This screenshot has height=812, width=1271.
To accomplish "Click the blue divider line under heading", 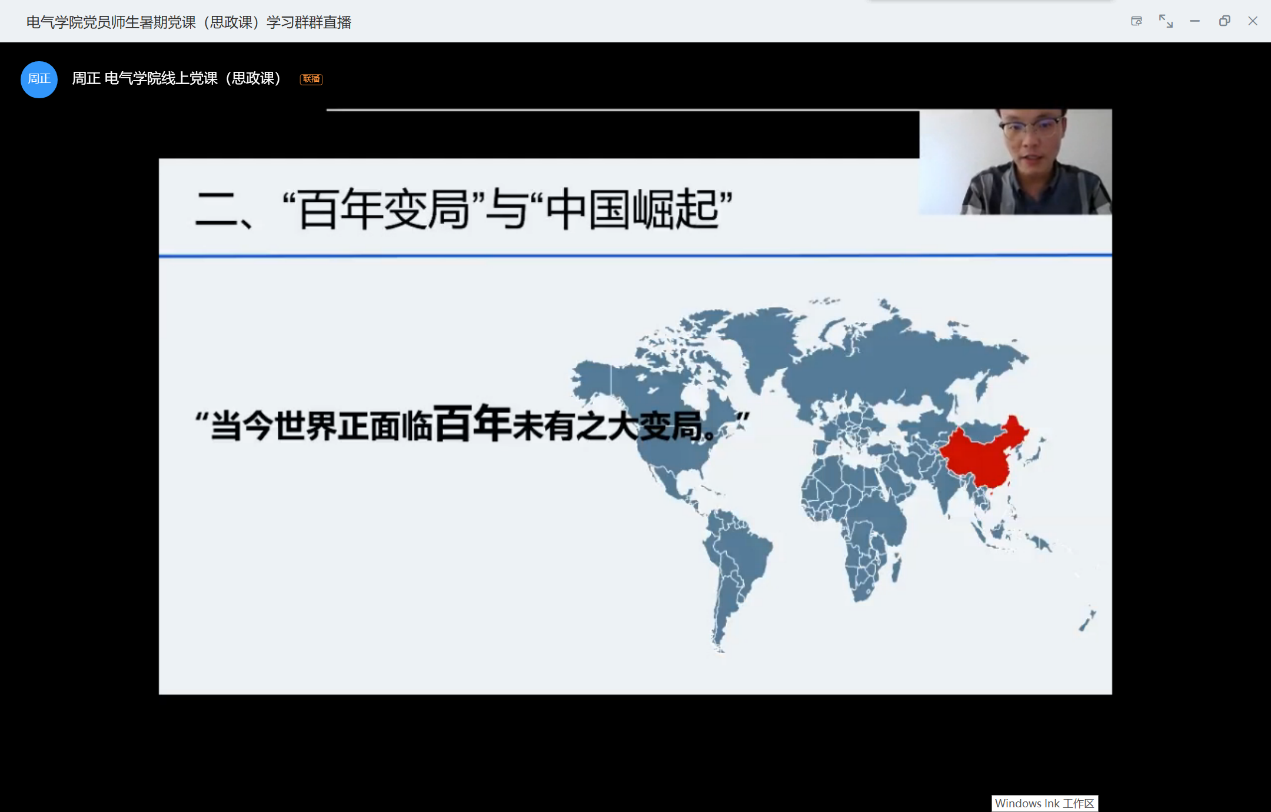I will (635, 256).
